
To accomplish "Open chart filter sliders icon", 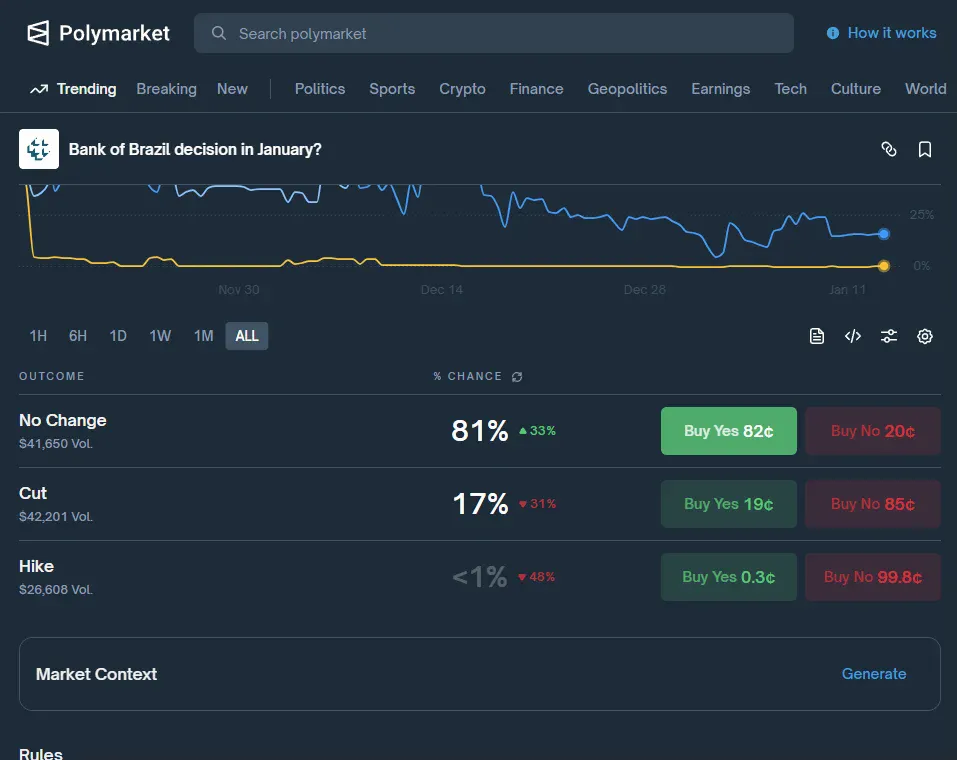I will [x=889, y=336].
